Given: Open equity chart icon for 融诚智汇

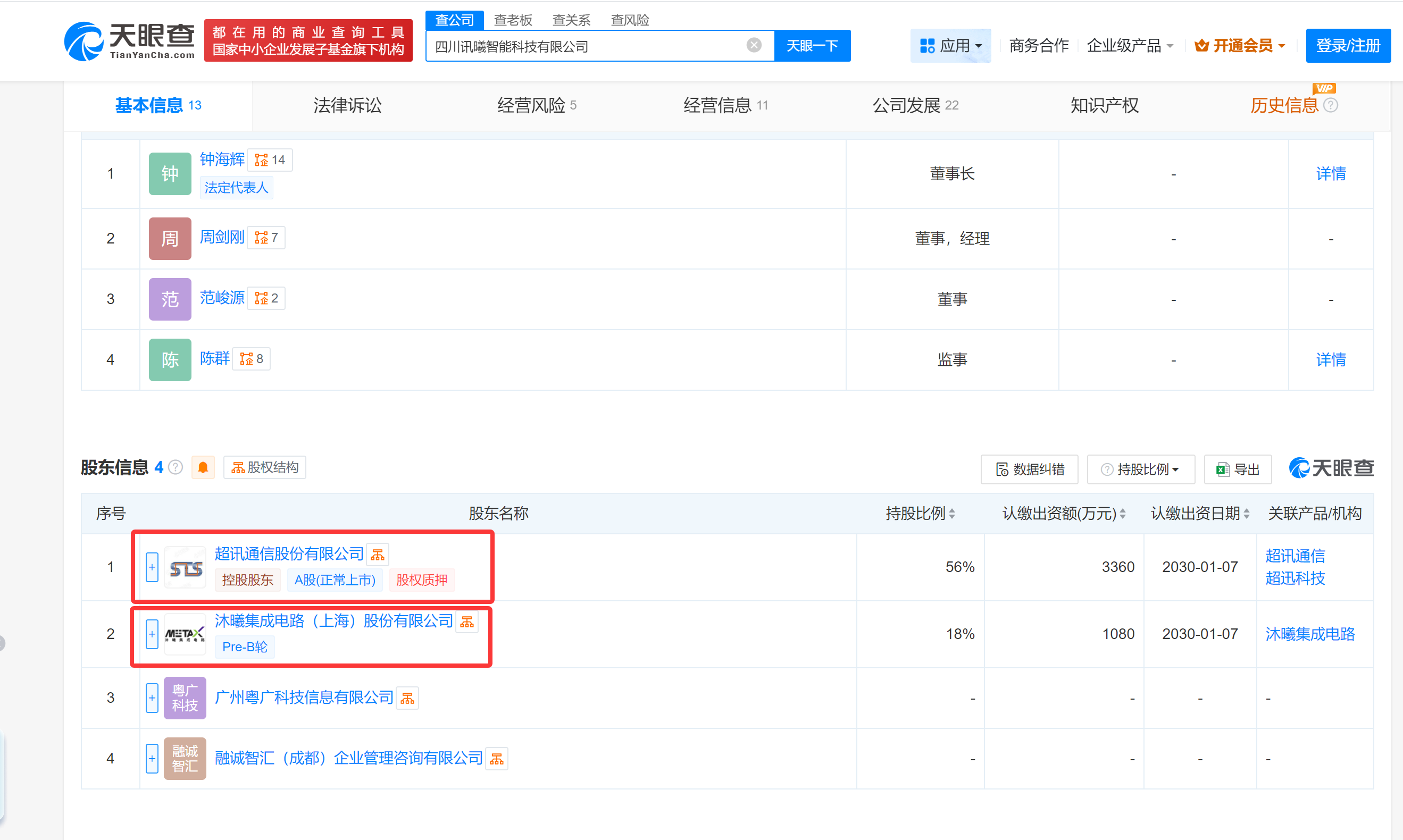Looking at the screenshot, I should pyautogui.click(x=497, y=759).
